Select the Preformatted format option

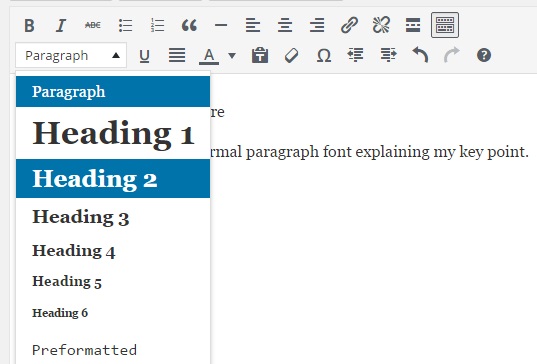tap(113, 350)
